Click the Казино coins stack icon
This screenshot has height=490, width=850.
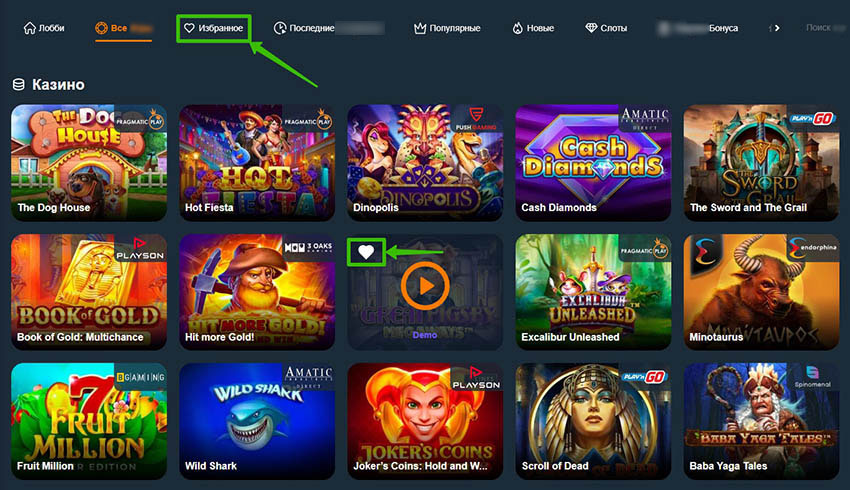[x=18, y=85]
